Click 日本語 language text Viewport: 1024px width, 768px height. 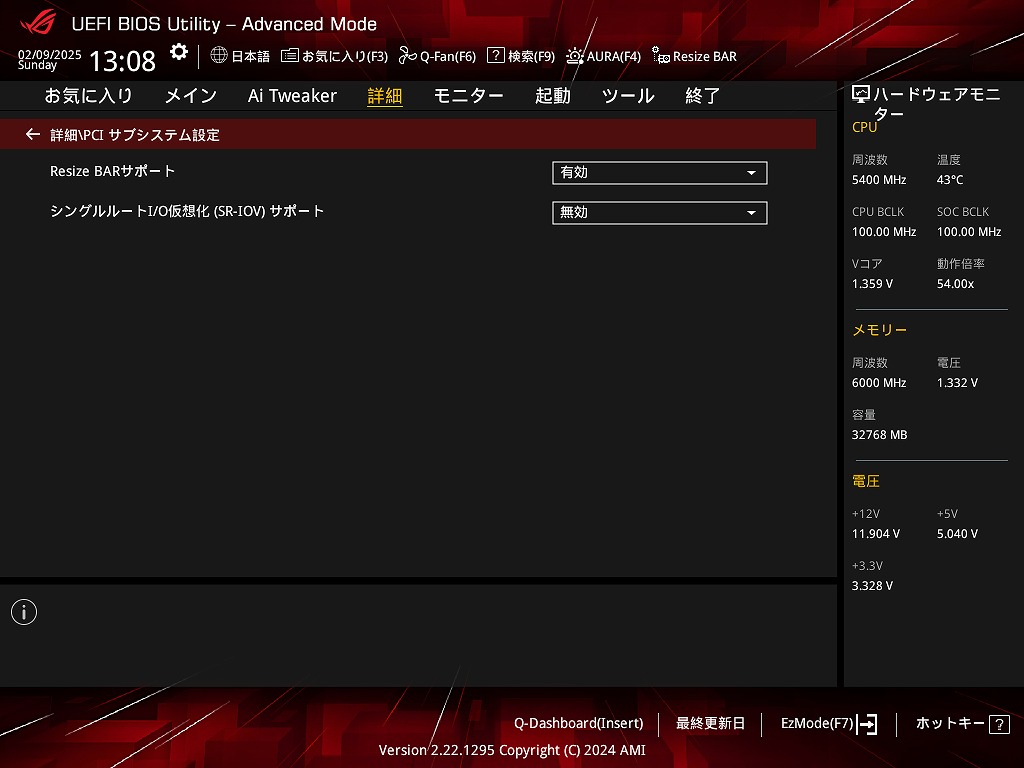[x=250, y=56]
